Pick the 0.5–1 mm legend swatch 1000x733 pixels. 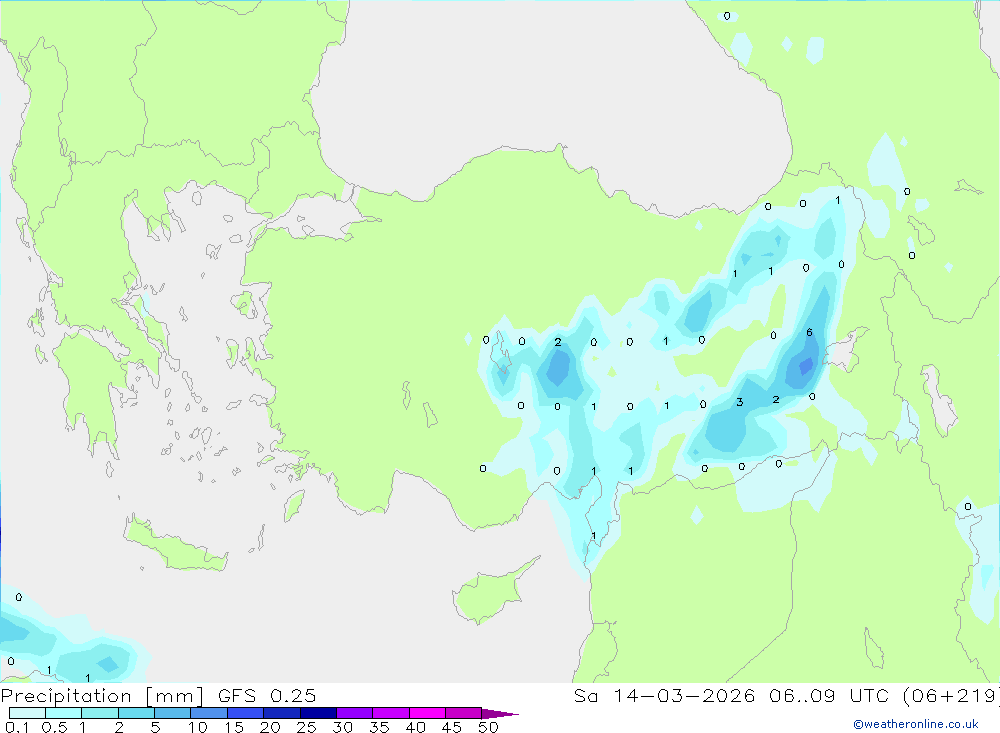[63, 713]
